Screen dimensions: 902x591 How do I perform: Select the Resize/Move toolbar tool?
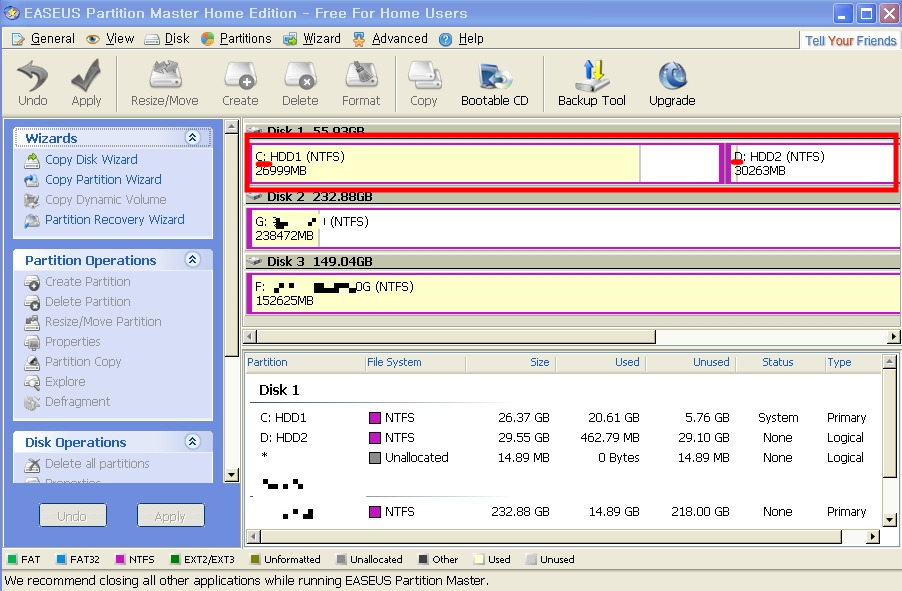[x=165, y=77]
